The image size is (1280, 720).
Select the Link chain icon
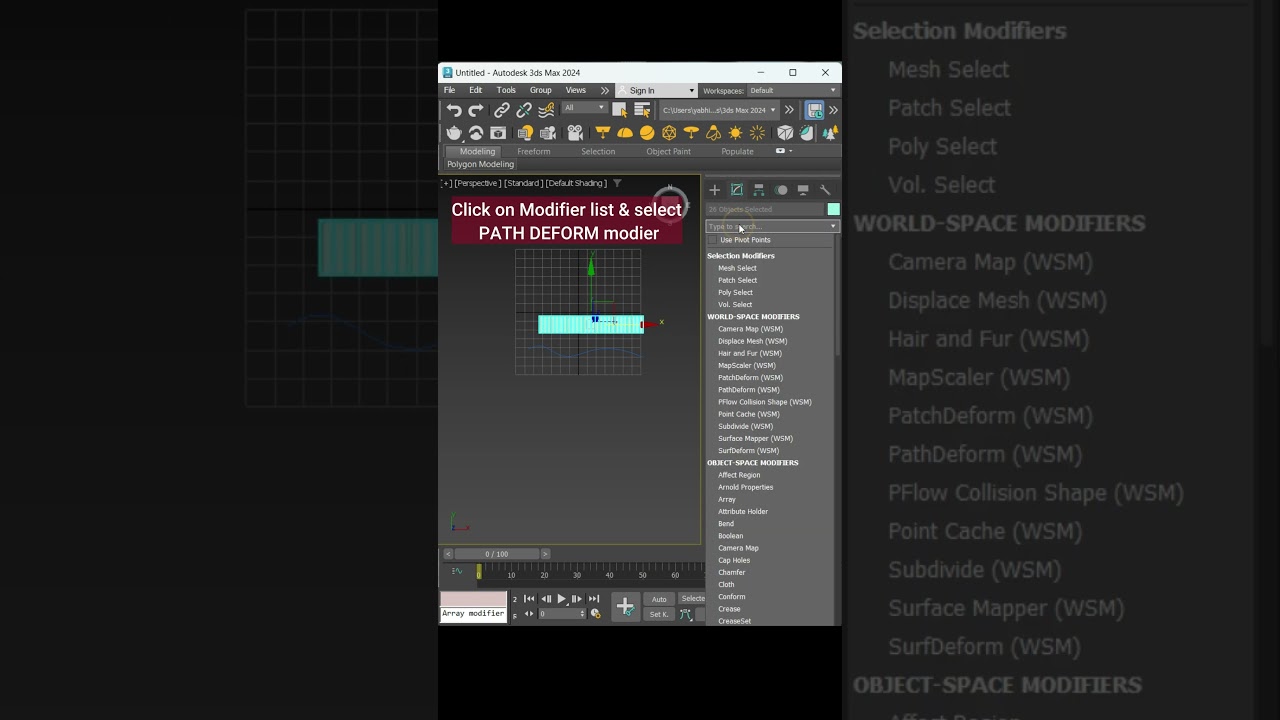(x=502, y=110)
